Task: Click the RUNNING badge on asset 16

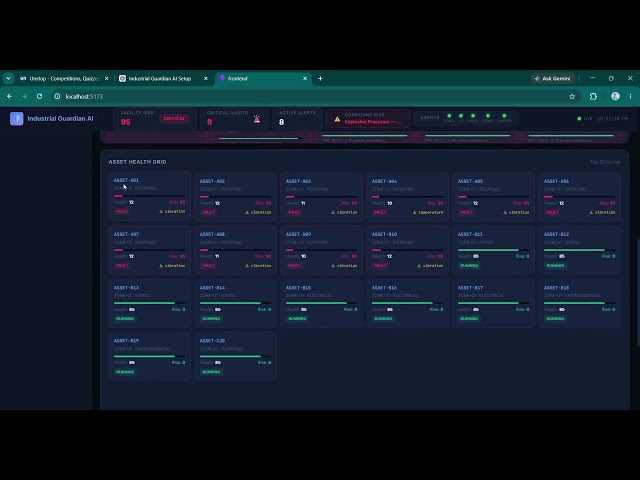Action: [x=383, y=319]
